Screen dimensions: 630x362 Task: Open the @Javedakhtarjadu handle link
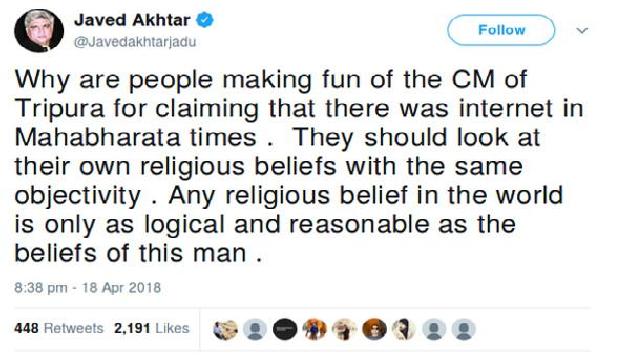135,42
